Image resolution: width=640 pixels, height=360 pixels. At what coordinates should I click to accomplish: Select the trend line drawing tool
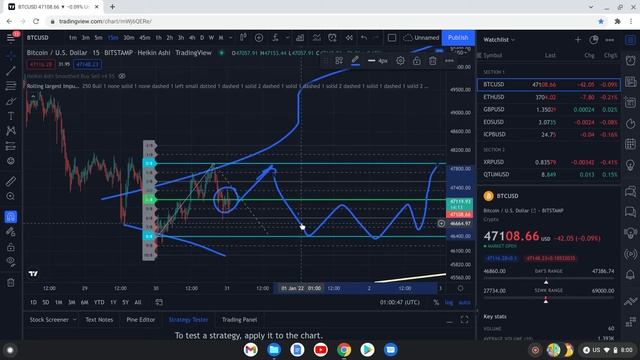tap(11, 71)
